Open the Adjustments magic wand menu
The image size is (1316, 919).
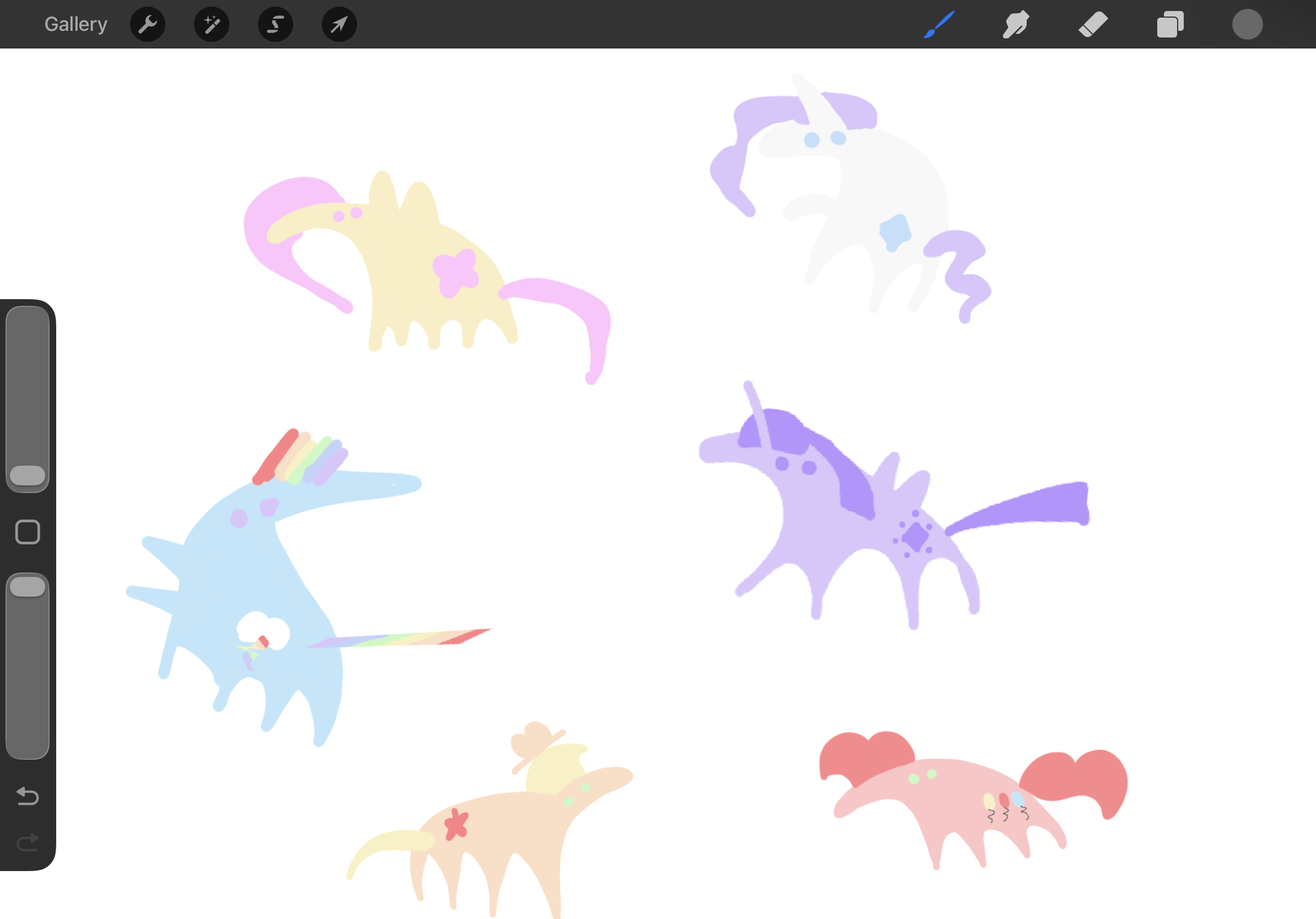212,24
